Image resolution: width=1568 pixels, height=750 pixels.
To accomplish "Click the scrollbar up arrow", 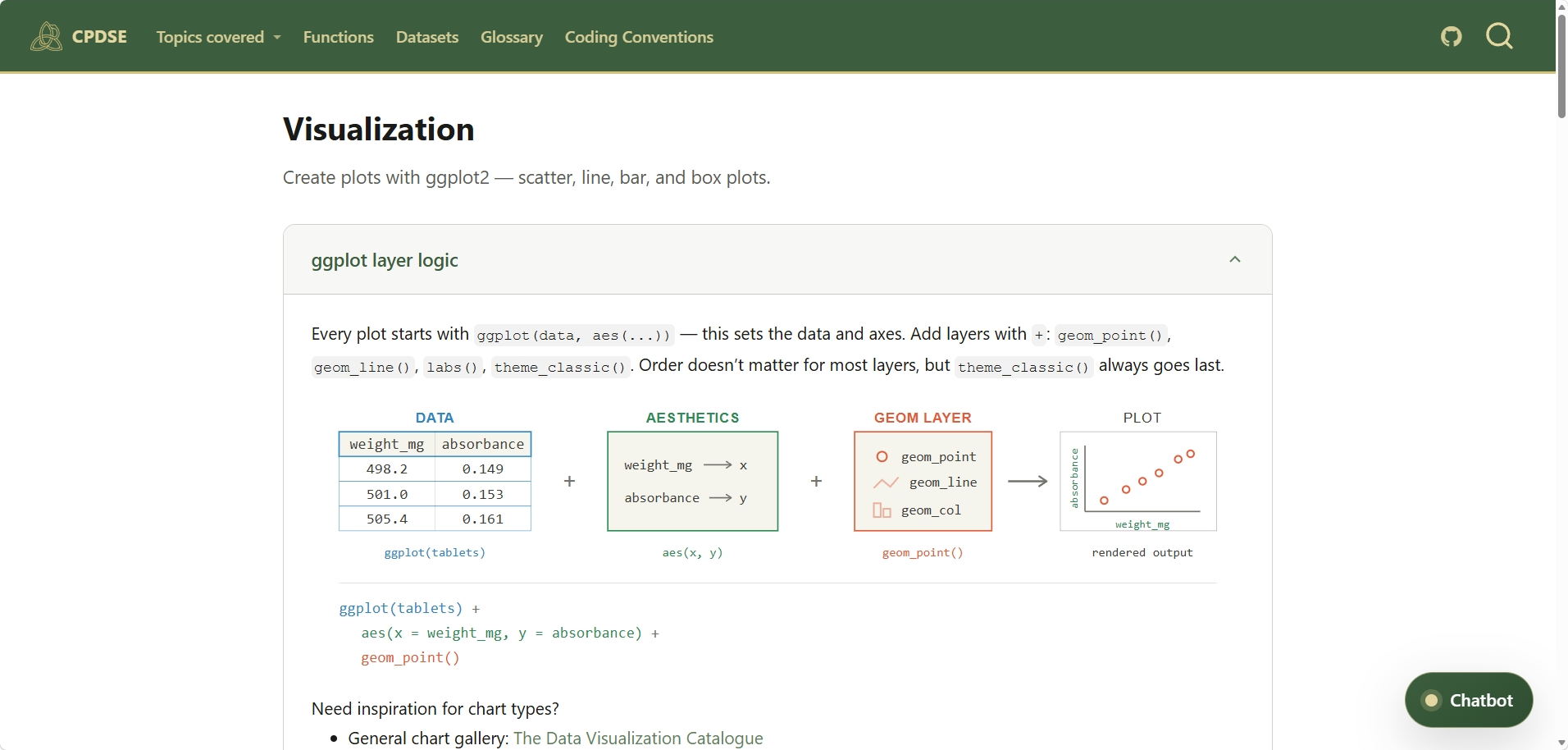I will point(1561,7).
